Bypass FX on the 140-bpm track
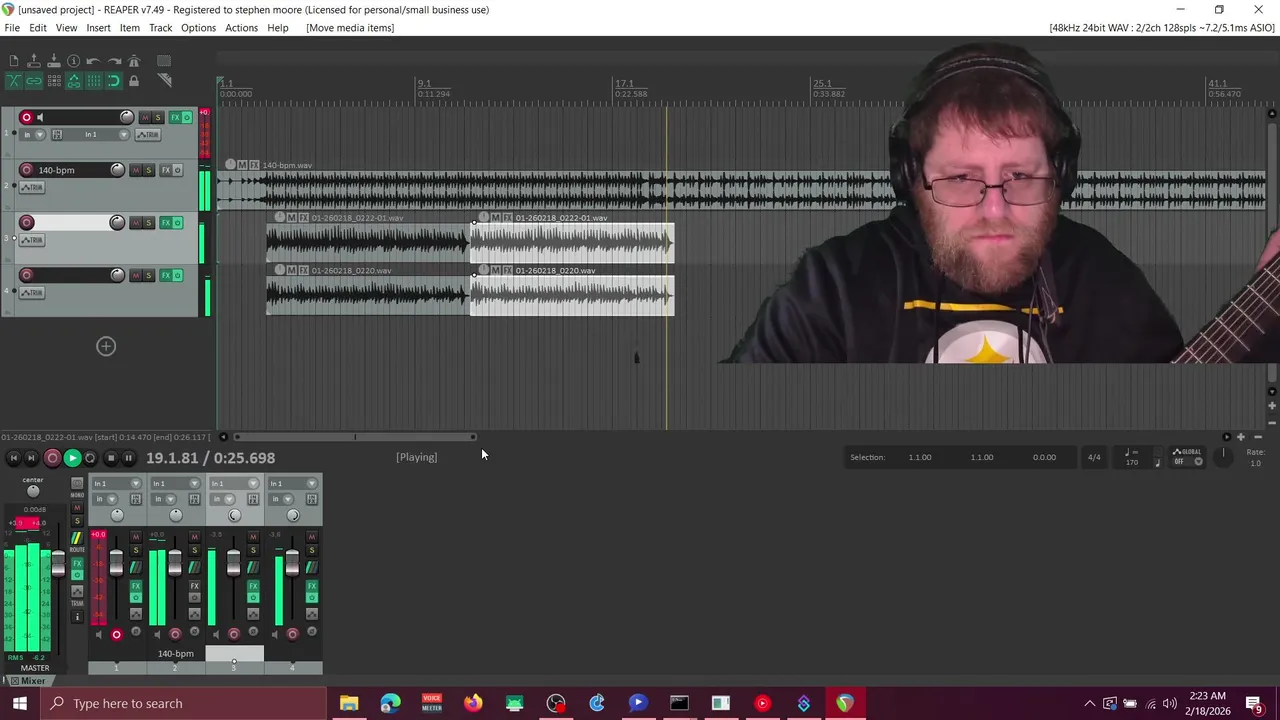The image size is (1280, 720). click(178, 170)
